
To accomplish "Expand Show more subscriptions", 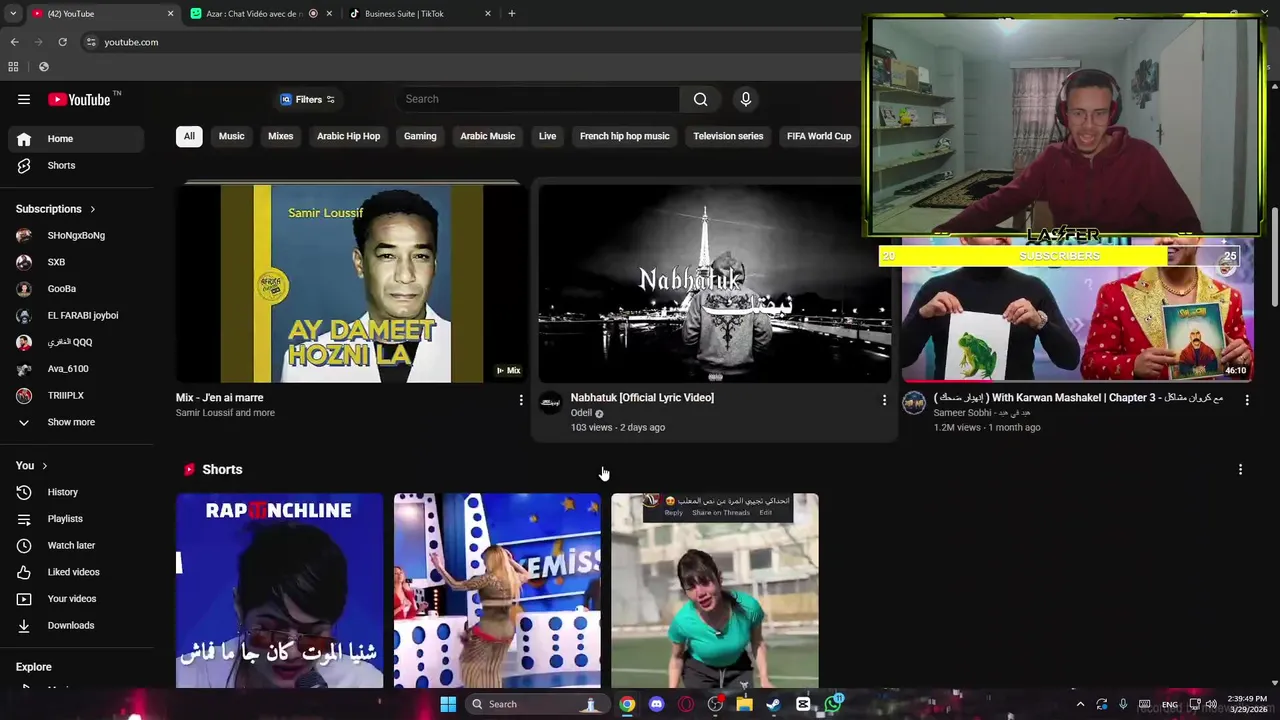I will click(76, 422).
